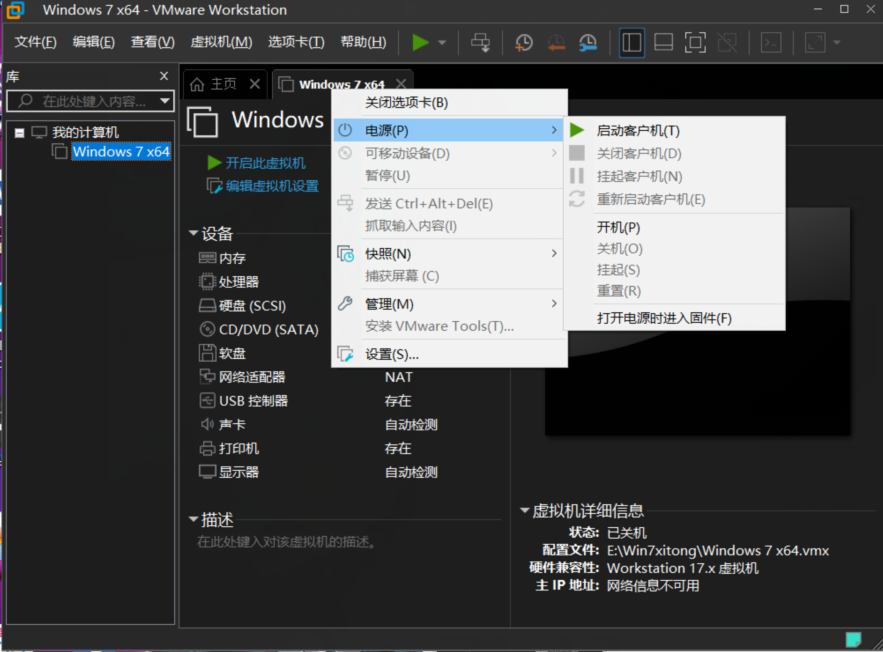883x652 pixels.
Task: Collapse the 我的计算机 tree node
Action: pyautogui.click(x=20, y=133)
